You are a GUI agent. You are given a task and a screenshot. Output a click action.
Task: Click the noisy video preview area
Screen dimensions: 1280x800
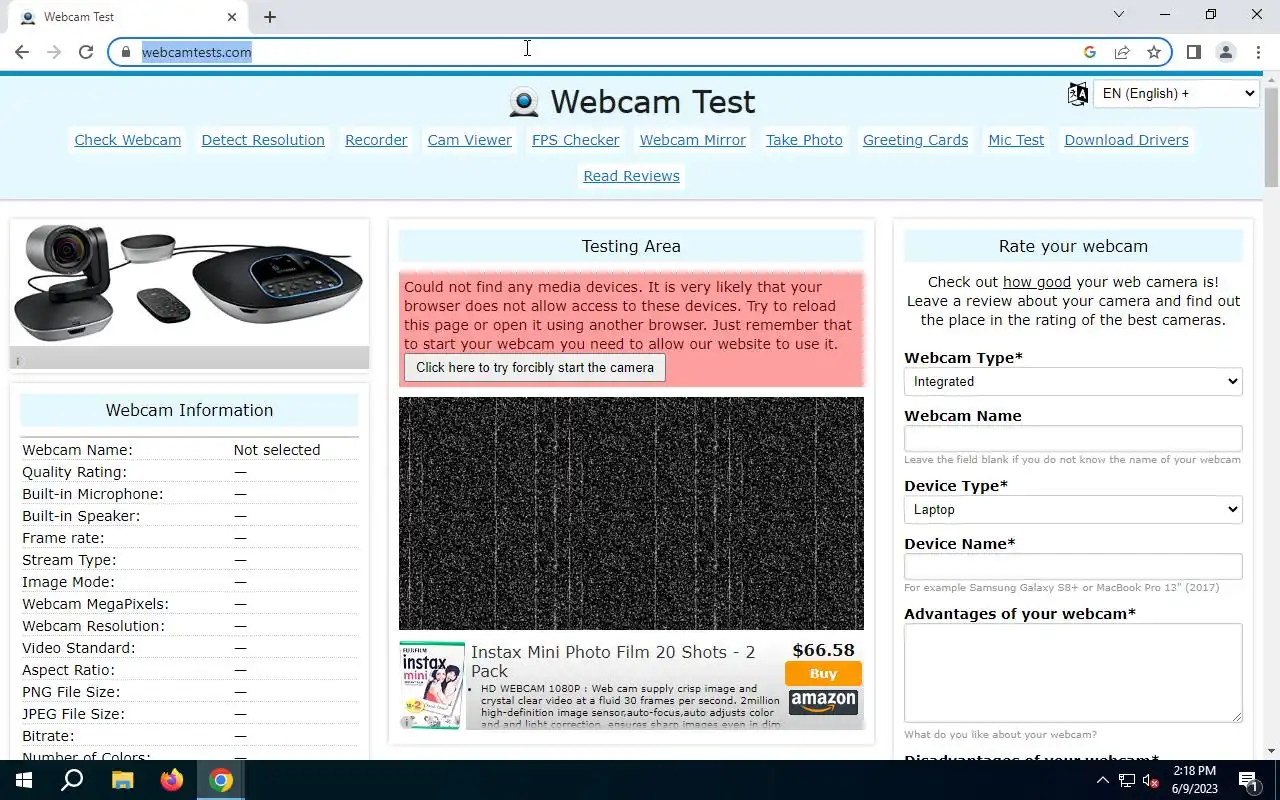tap(631, 513)
